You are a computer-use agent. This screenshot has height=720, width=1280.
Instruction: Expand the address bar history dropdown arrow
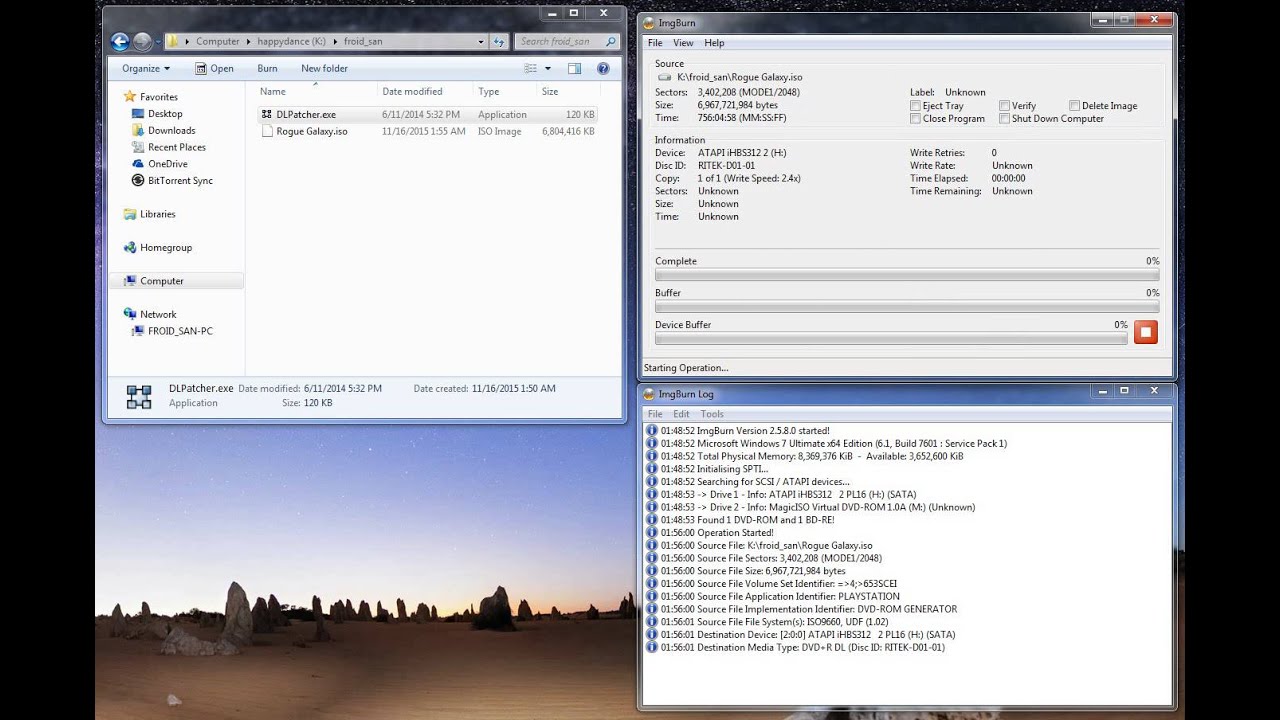[x=481, y=41]
